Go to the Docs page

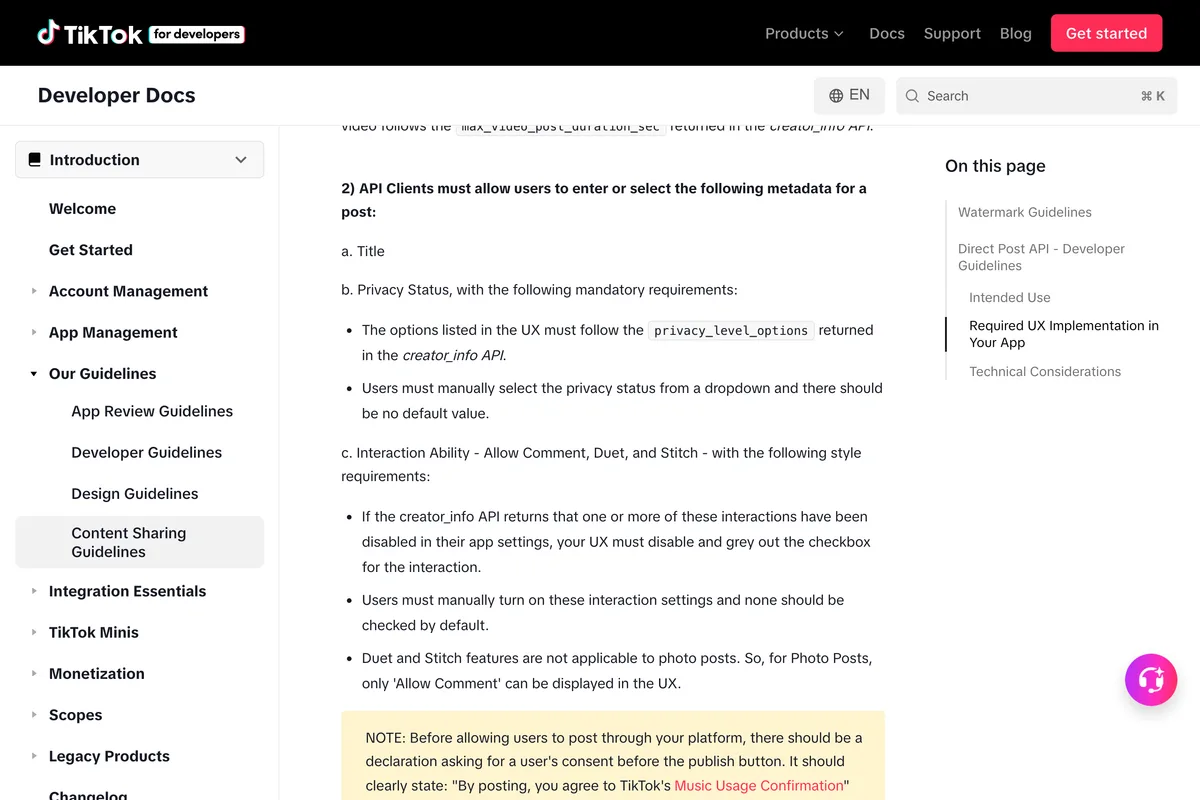(887, 33)
